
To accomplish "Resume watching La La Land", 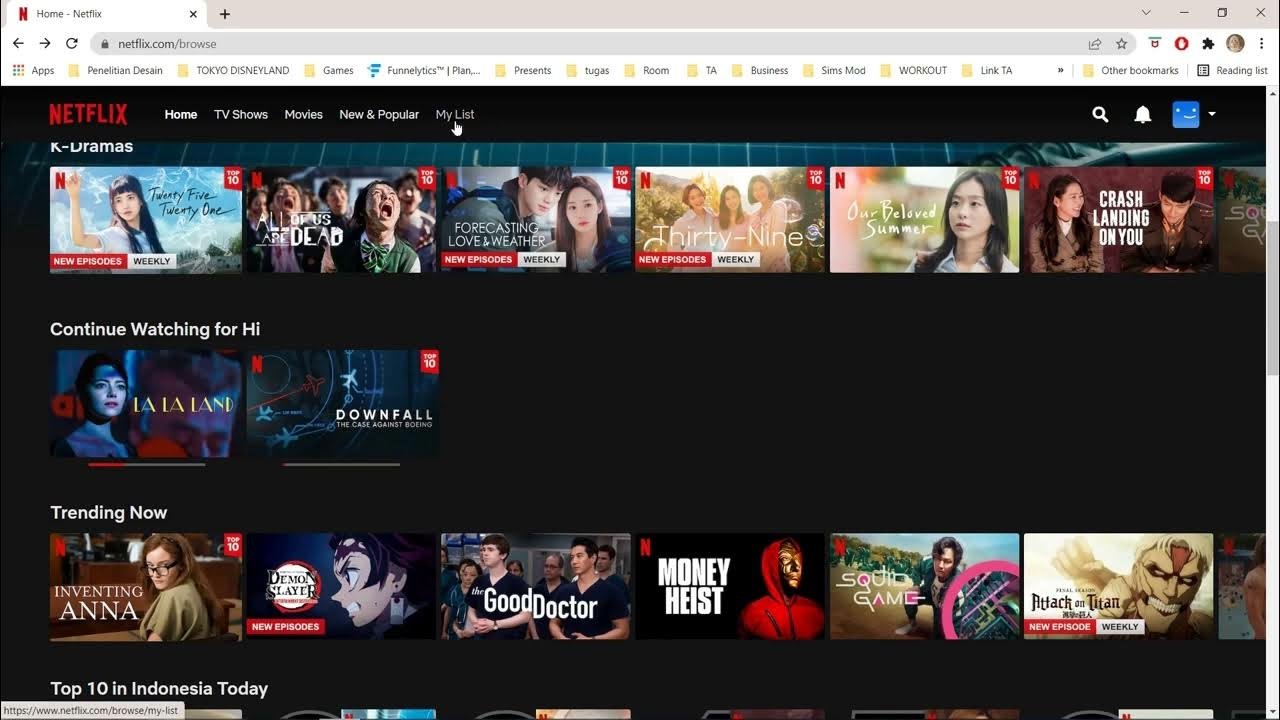I will [x=146, y=404].
